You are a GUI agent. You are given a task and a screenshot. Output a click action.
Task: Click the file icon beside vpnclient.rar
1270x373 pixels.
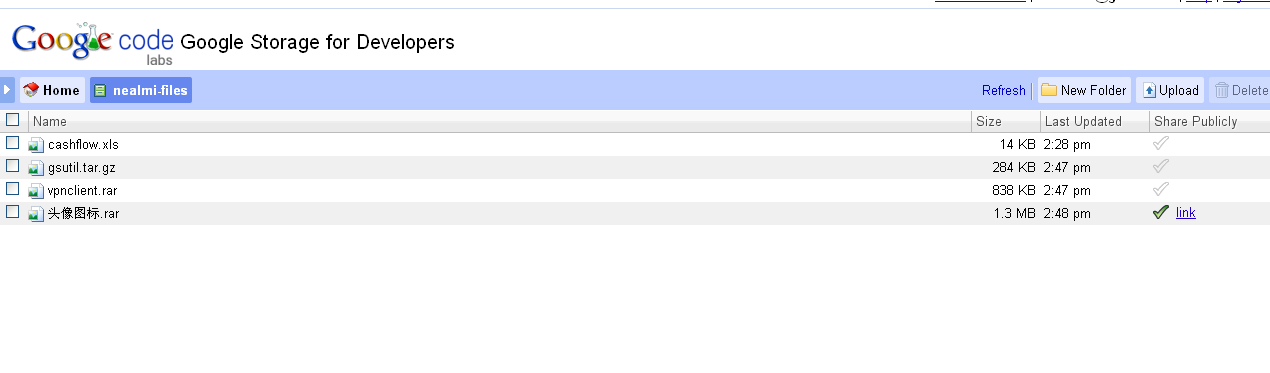click(x=36, y=191)
